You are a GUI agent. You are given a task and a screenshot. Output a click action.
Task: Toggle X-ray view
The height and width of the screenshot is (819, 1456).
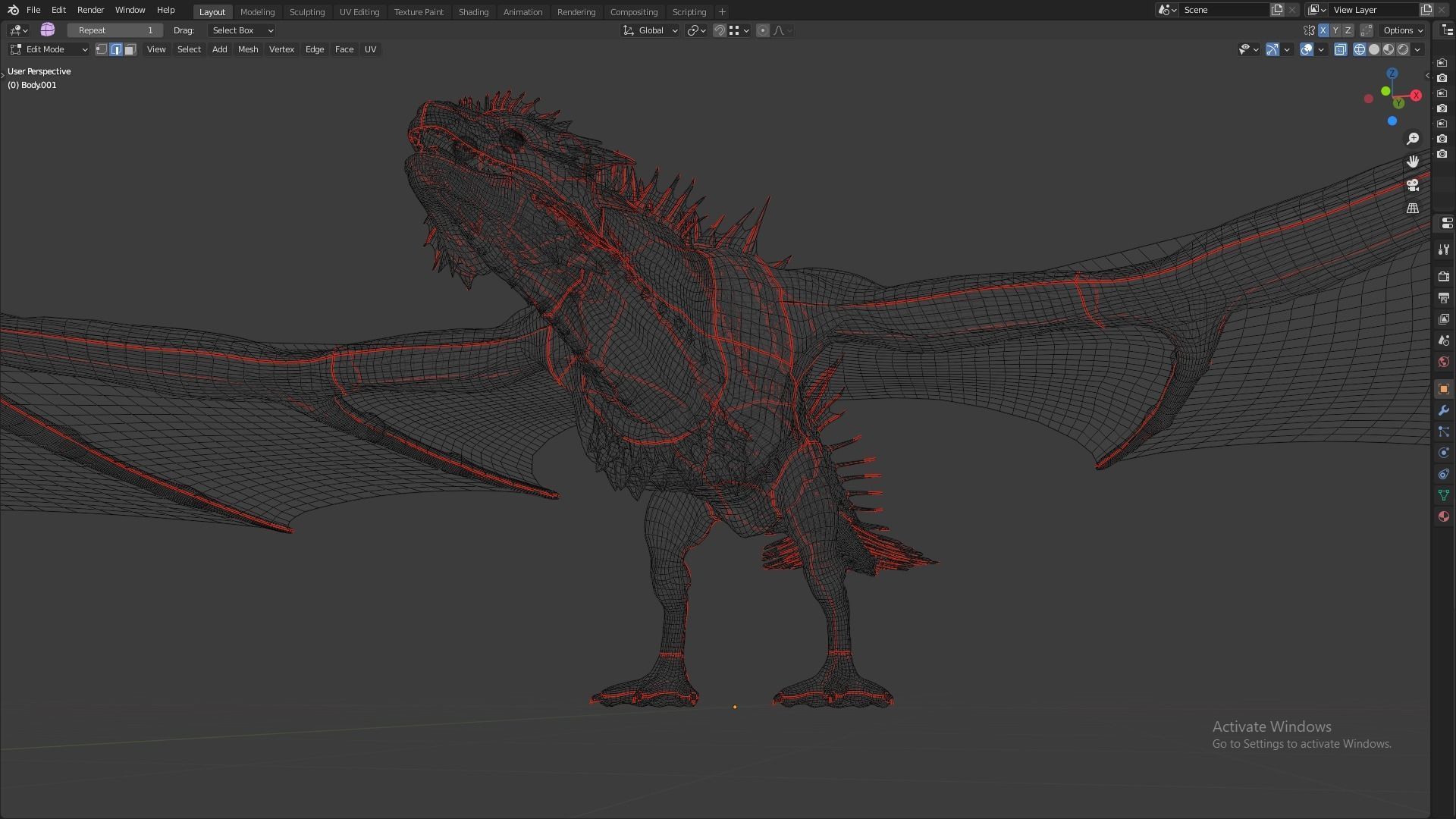pos(1341,49)
